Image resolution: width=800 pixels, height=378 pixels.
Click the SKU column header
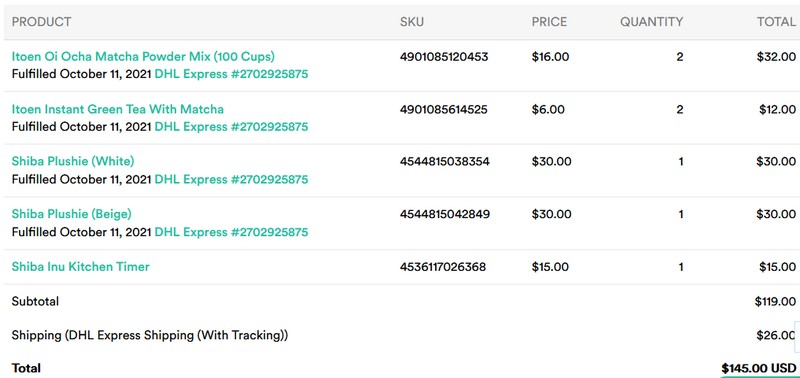point(412,22)
